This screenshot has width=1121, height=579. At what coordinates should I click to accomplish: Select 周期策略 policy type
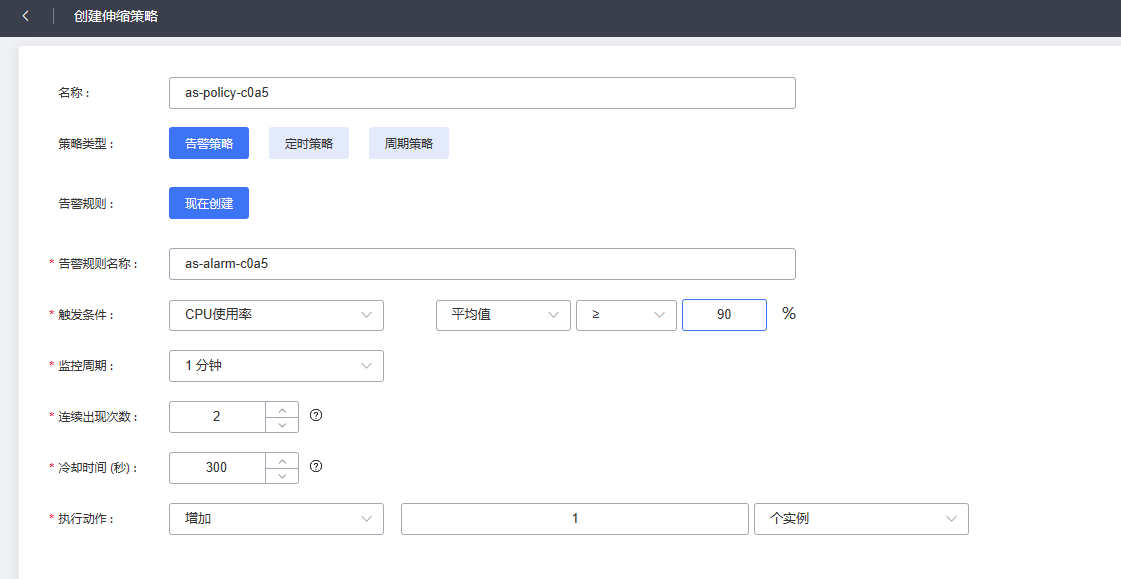pos(409,143)
